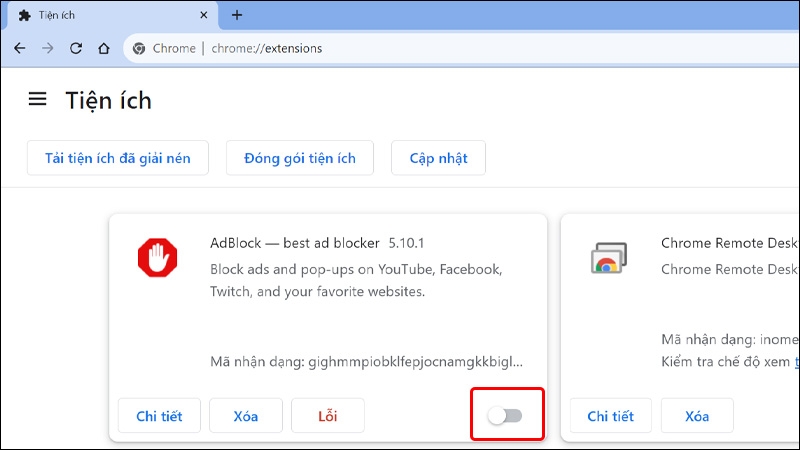Click the Chrome Remote Desktop title

[730, 243]
